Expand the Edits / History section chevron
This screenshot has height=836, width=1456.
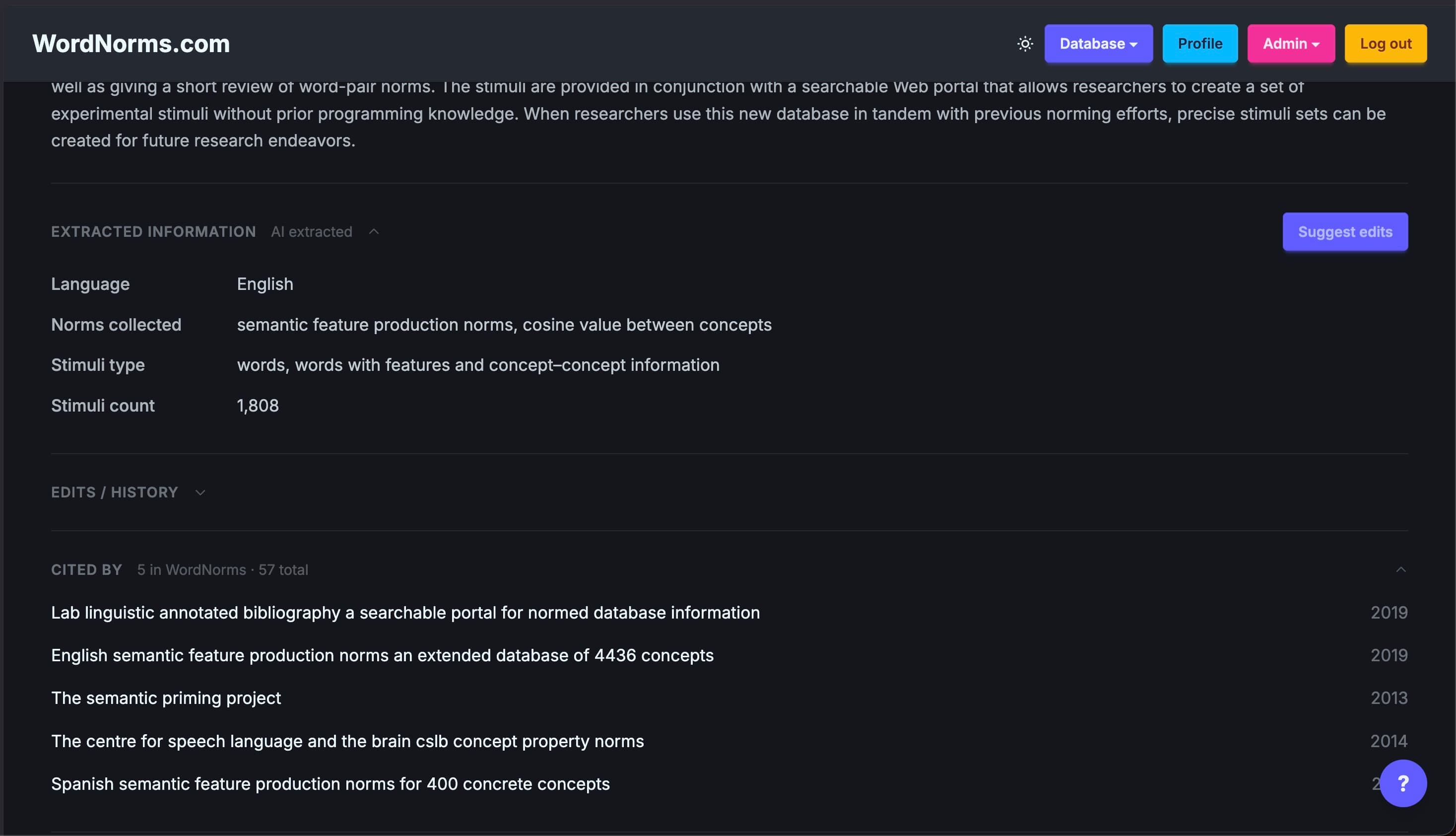pyautogui.click(x=200, y=492)
